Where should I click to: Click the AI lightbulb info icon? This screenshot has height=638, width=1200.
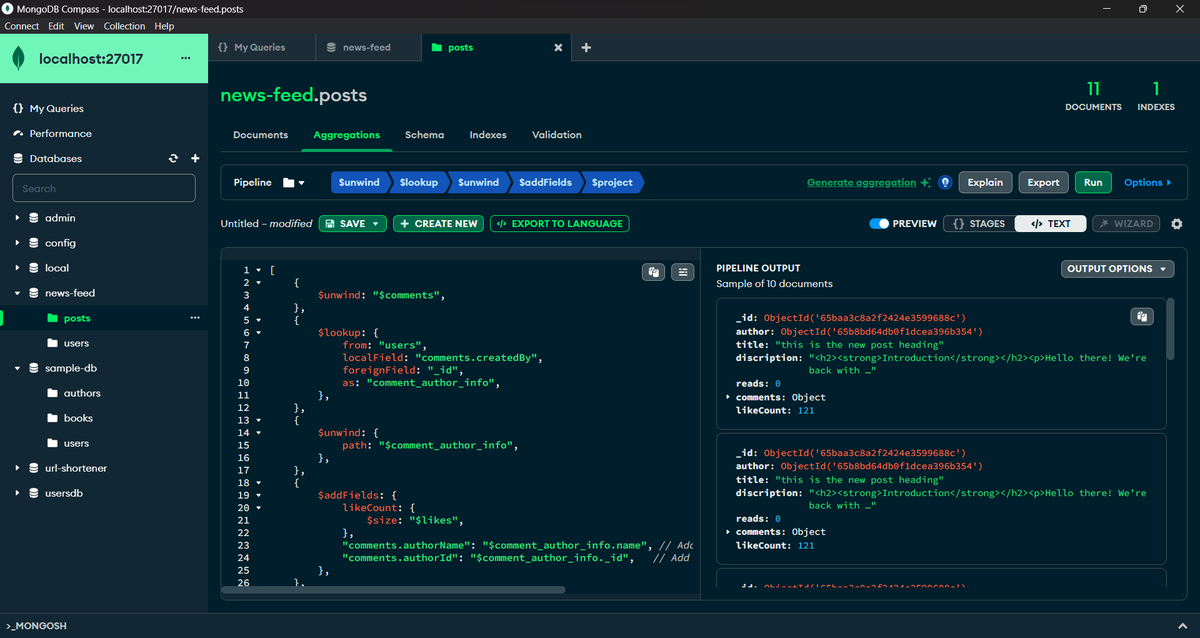[945, 182]
